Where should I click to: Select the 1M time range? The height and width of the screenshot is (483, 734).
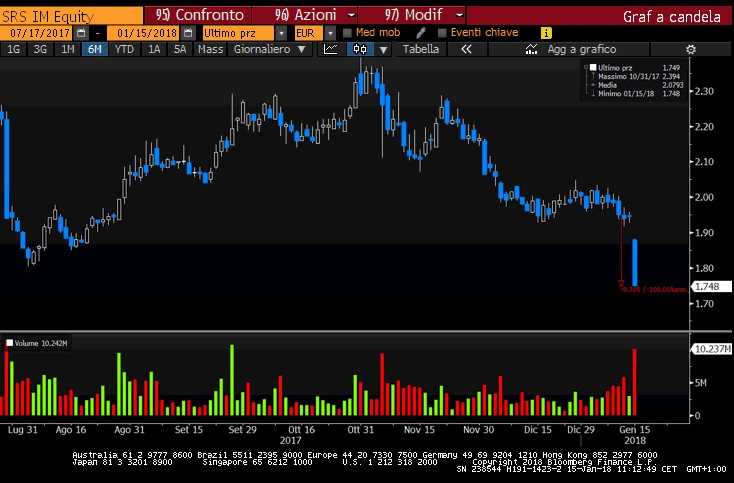pyautogui.click(x=68, y=49)
